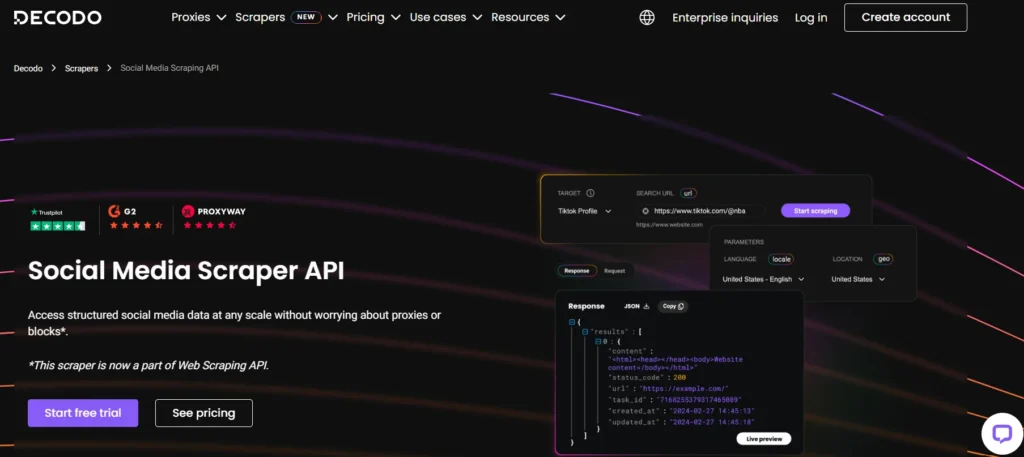The width and height of the screenshot is (1024, 457).
Task: Open the live chat bubble widget
Action: [x=1001, y=433]
